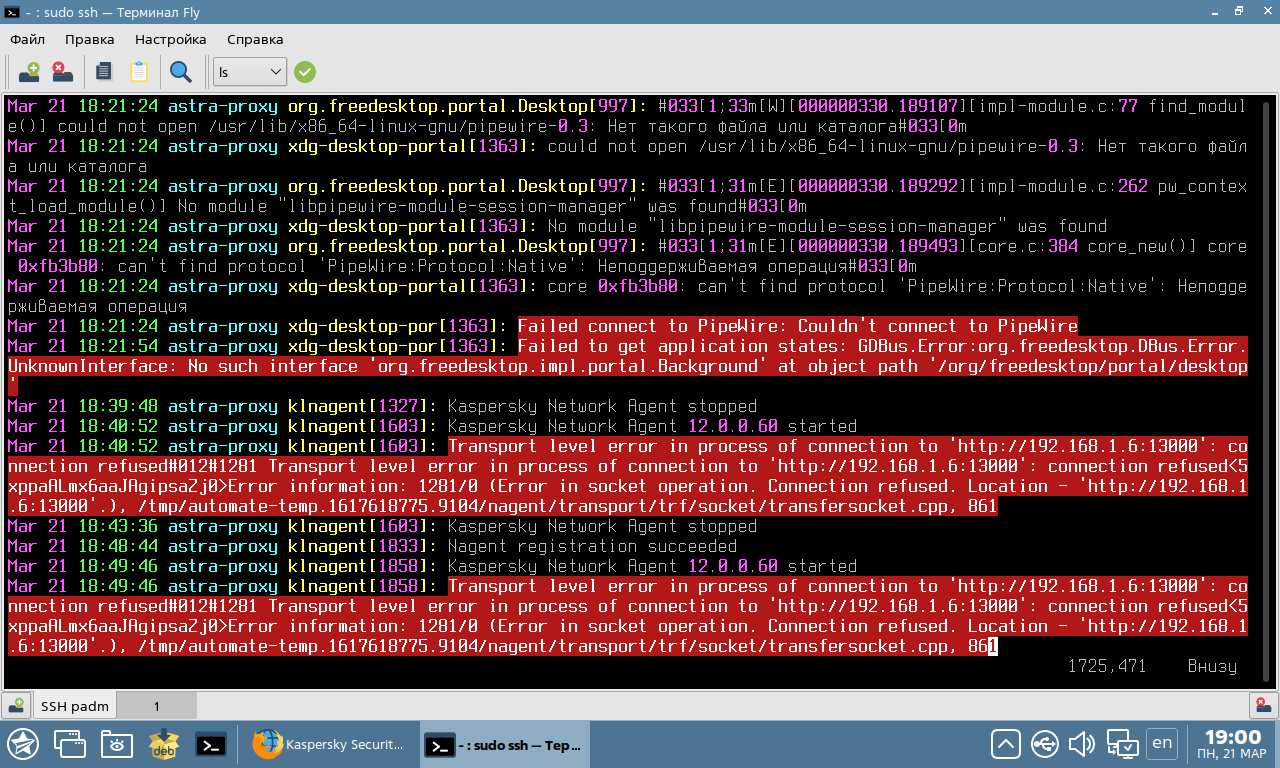Click the 'Внизу' position indicator in the status line
The height and width of the screenshot is (768, 1280).
[x=1212, y=666]
